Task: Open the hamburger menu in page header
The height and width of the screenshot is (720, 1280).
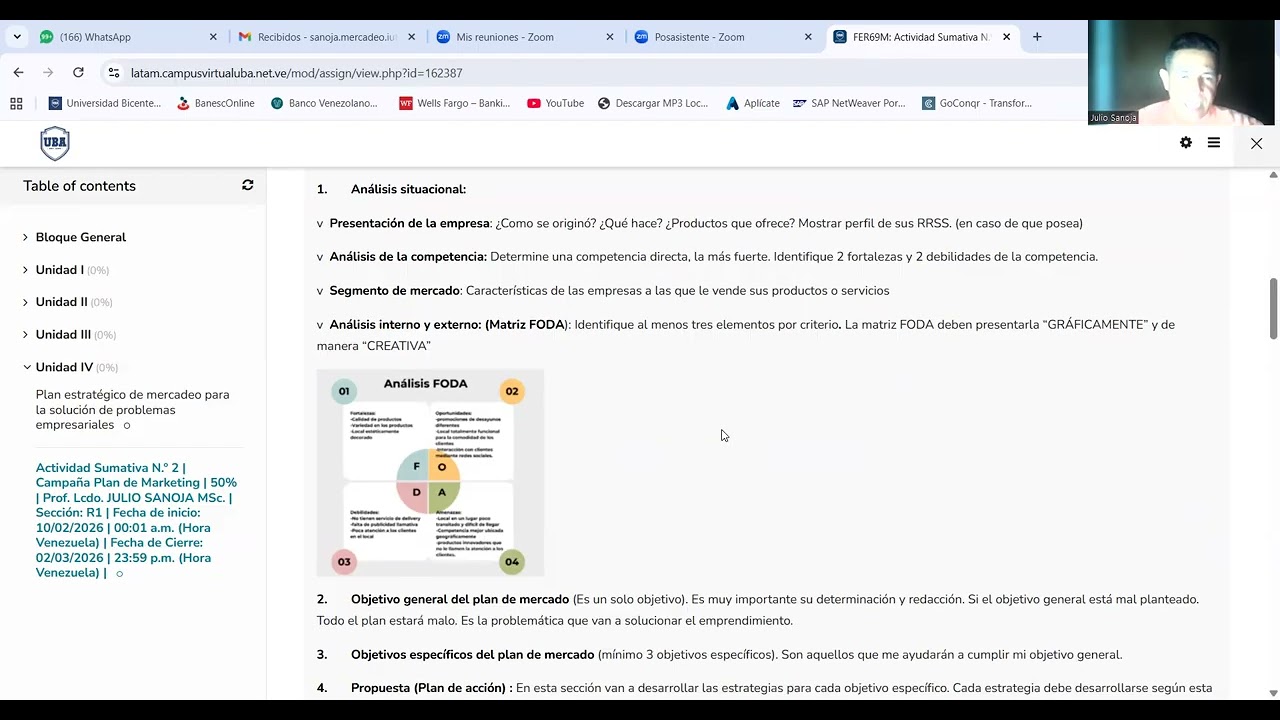Action: [1214, 143]
